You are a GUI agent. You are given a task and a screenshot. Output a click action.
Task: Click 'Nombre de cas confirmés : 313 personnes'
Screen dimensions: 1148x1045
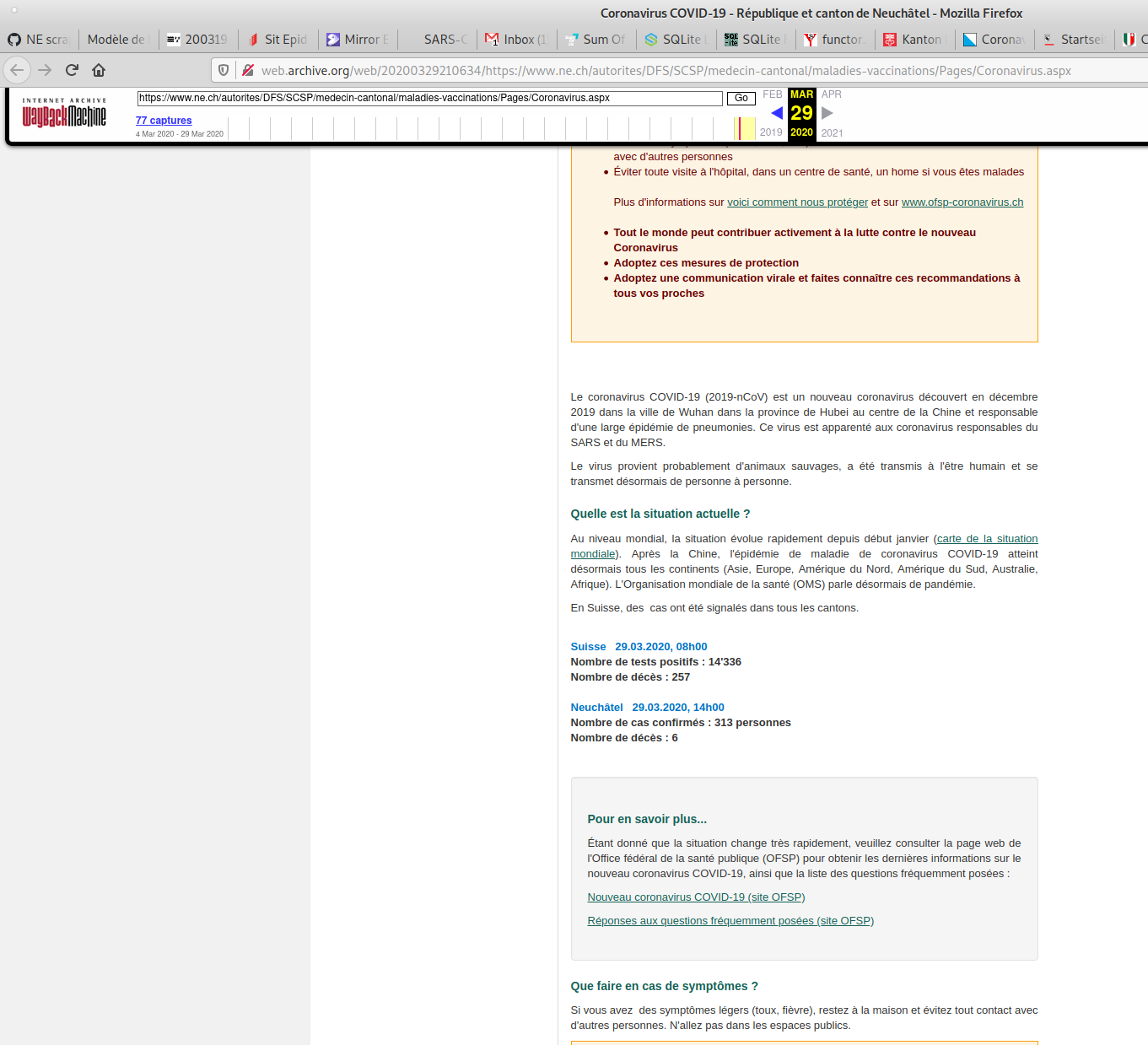tap(681, 723)
